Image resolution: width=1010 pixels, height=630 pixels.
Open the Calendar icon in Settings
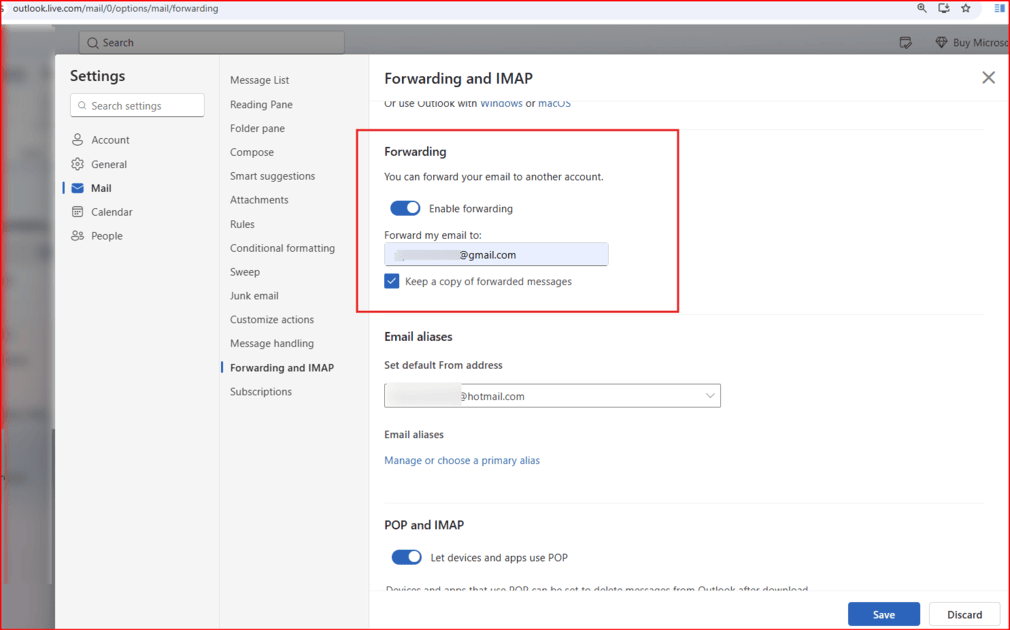point(77,212)
